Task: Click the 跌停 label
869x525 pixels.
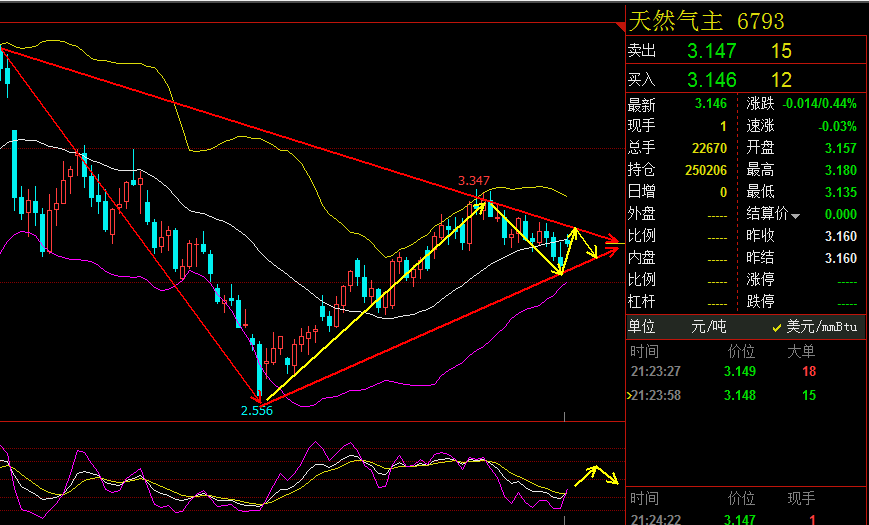Action: (760, 302)
